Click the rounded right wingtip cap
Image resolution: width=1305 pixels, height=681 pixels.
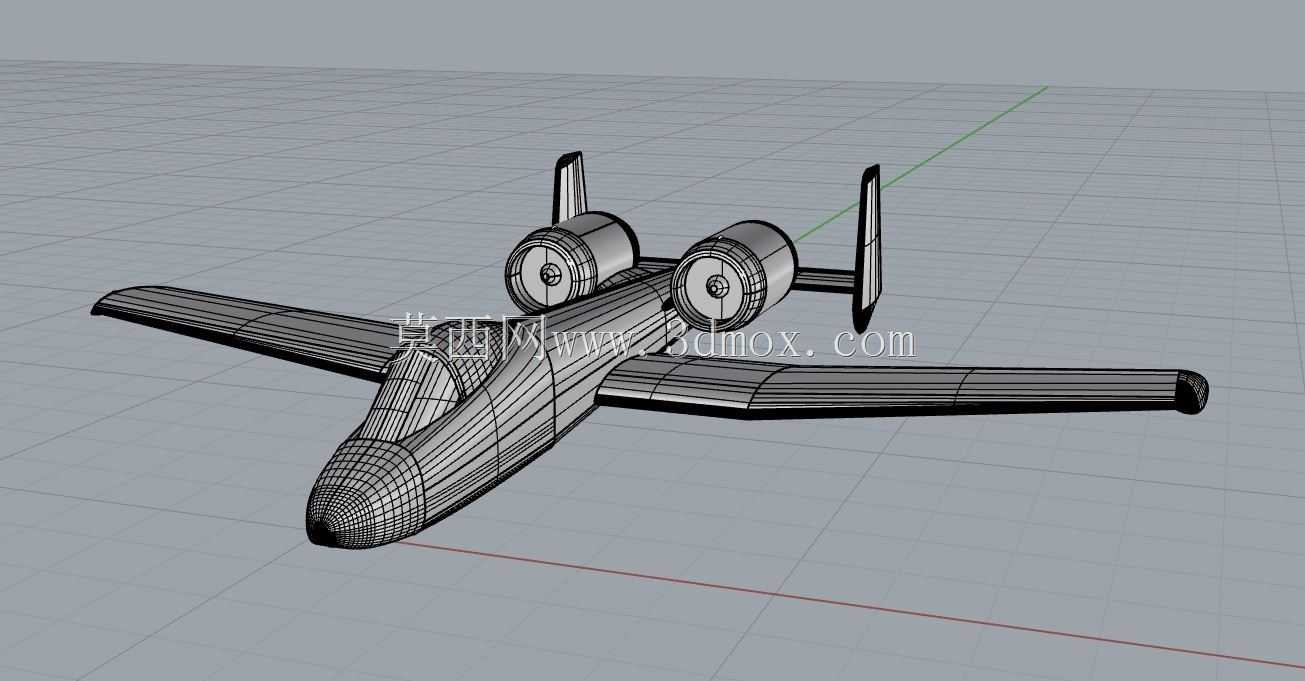[1191, 390]
